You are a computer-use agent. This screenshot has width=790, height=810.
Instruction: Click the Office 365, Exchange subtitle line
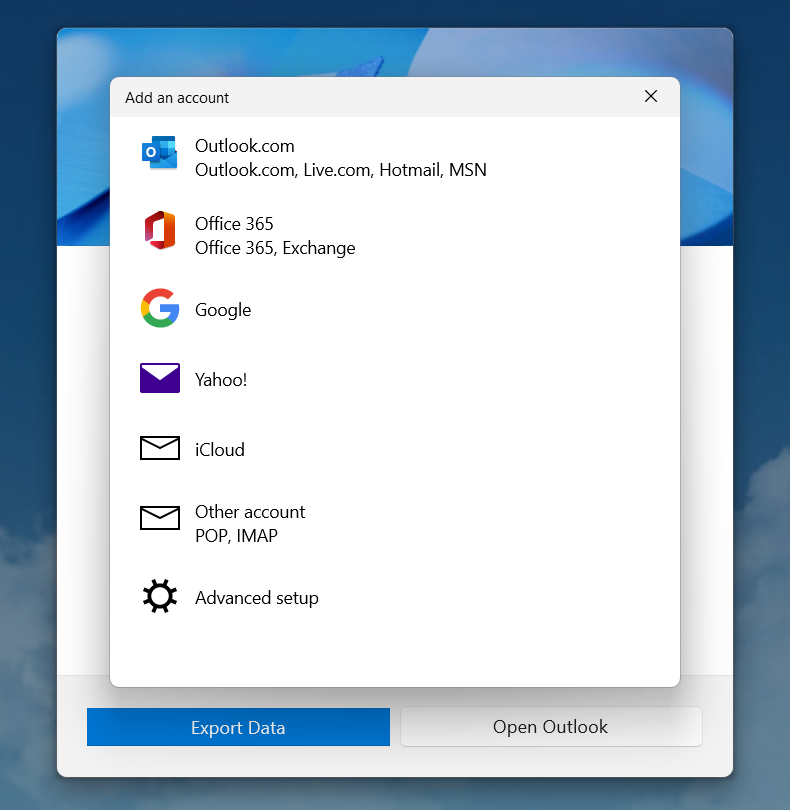point(275,248)
